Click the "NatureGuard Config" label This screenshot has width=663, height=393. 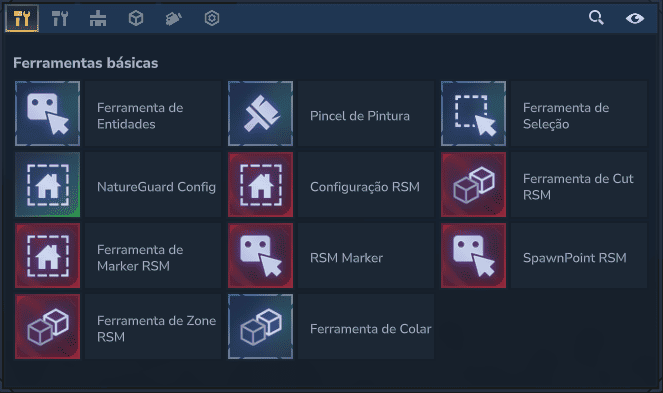click(x=156, y=187)
